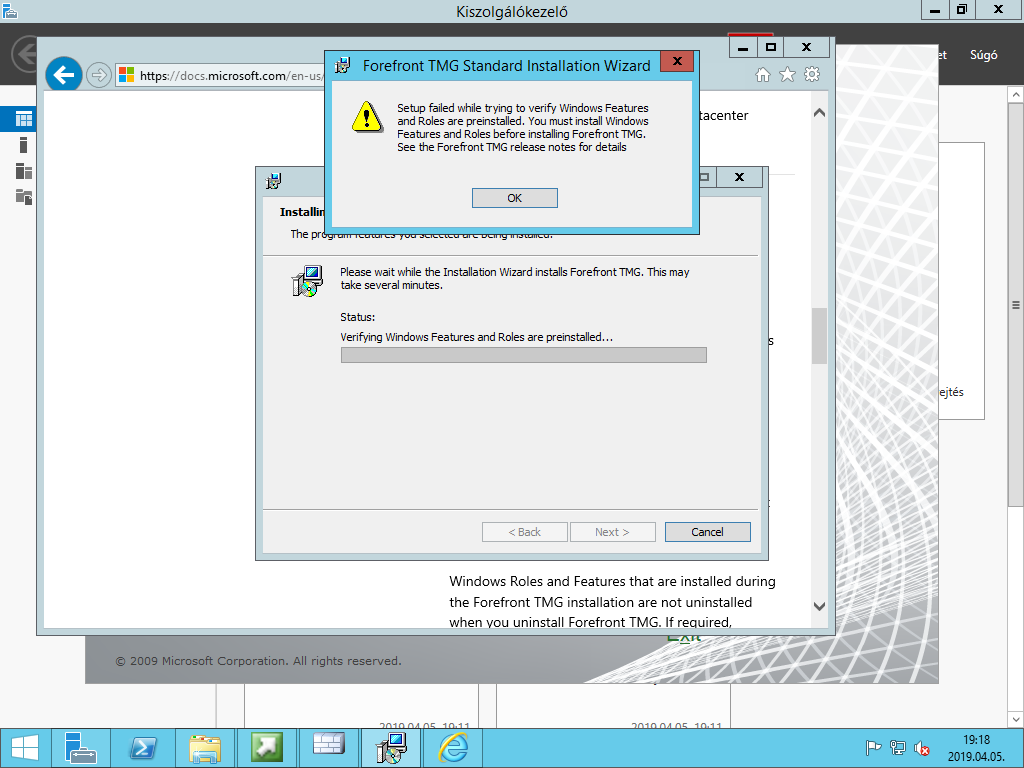This screenshot has height=768, width=1024.
Task: Click installer window title bar icon
Action: pyautogui.click(x=274, y=181)
